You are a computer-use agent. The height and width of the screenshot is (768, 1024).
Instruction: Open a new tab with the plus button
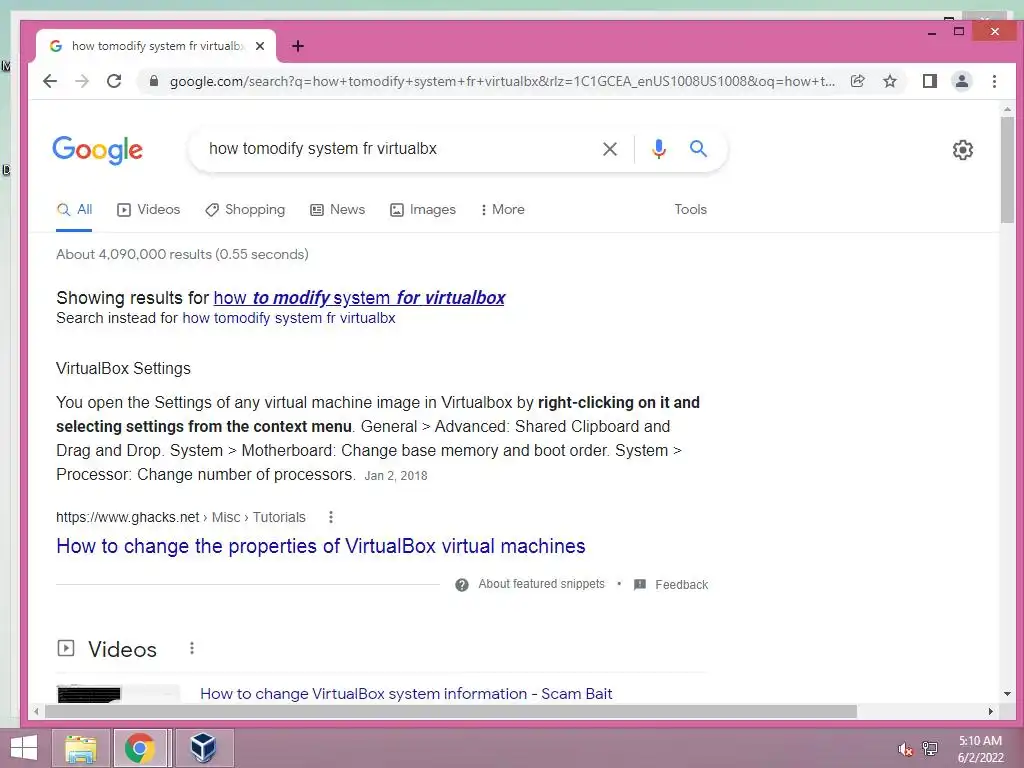[x=298, y=46]
